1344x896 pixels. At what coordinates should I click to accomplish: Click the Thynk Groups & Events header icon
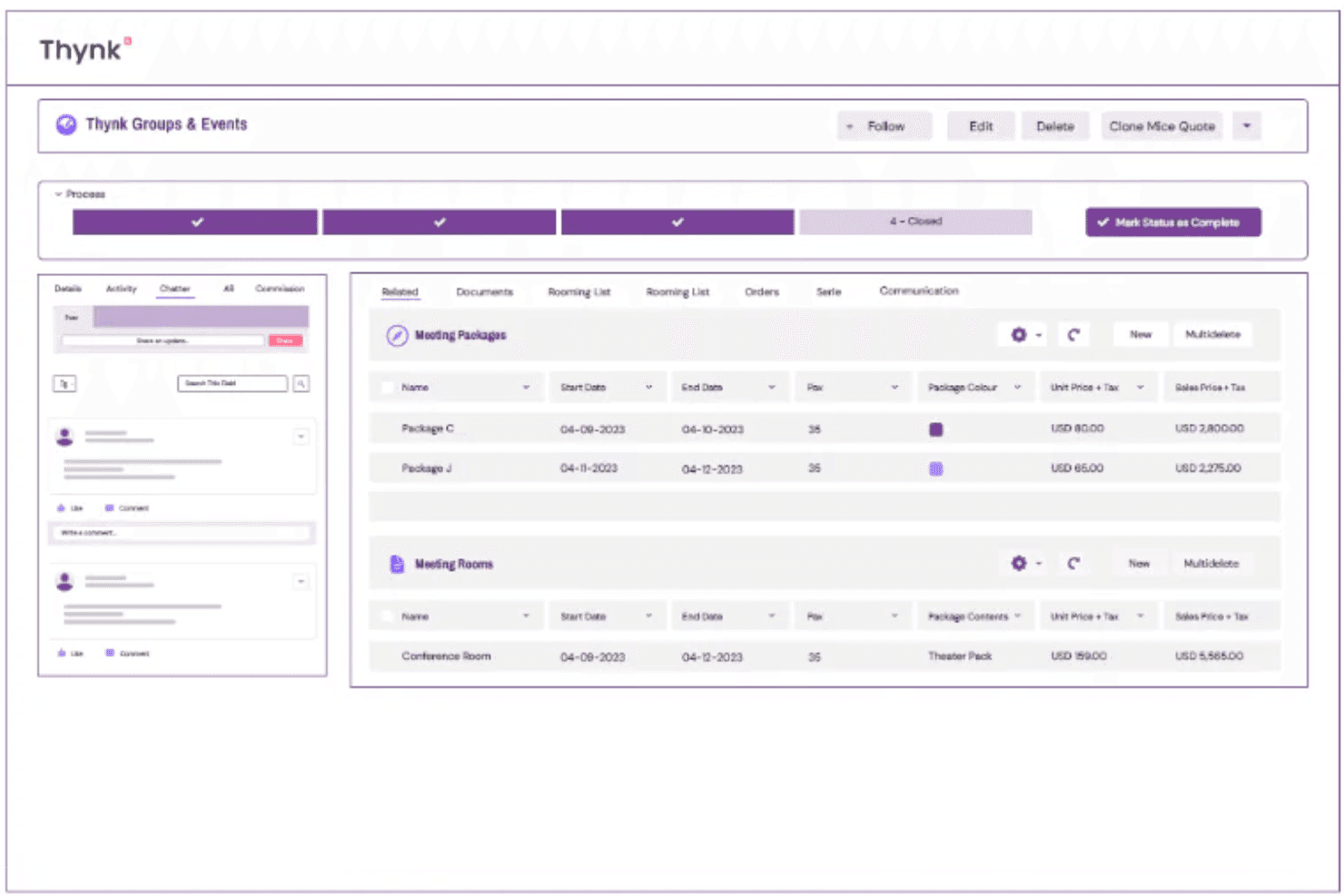pos(66,124)
